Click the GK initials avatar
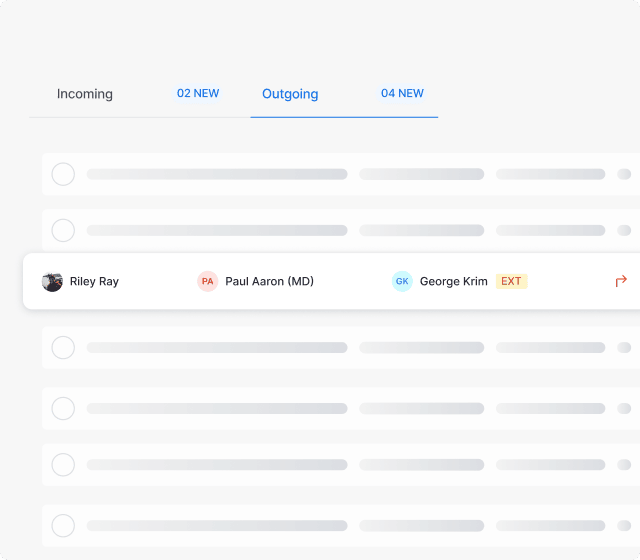 click(402, 281)
